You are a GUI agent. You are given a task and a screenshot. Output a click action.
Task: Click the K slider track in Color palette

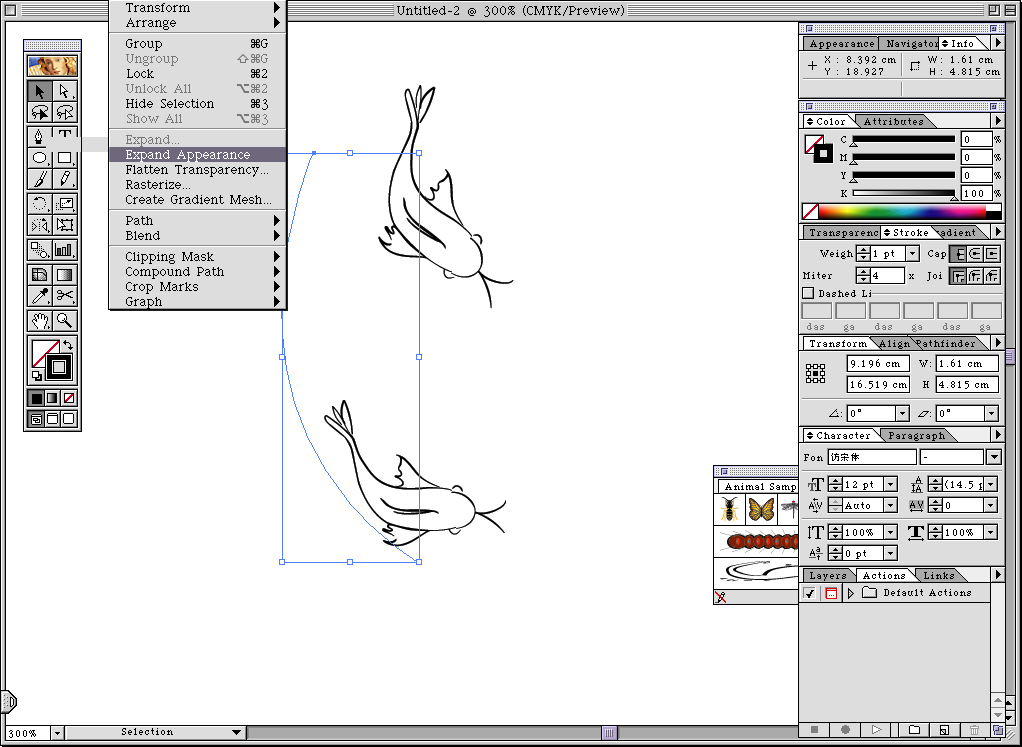903,193
